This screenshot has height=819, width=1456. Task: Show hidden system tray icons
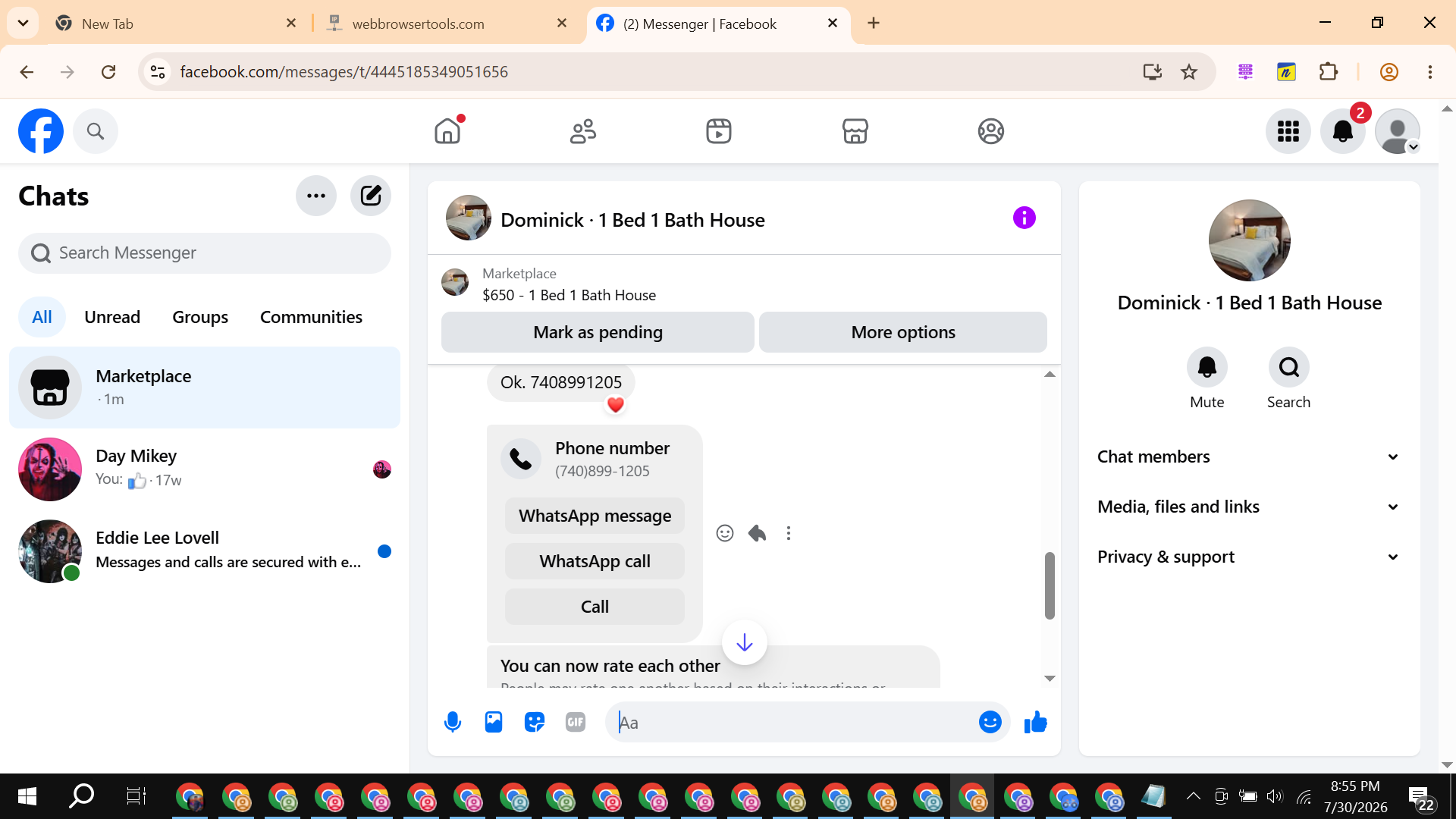1193,796
